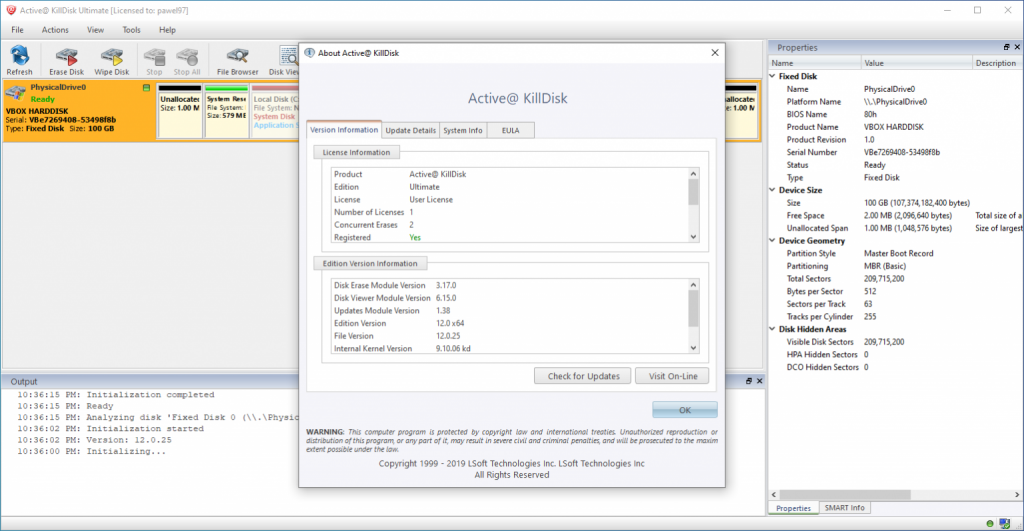This screenshot has height=531, width=1024.
Task: Collapse the Device Geometry group
Action: point(773,240)
